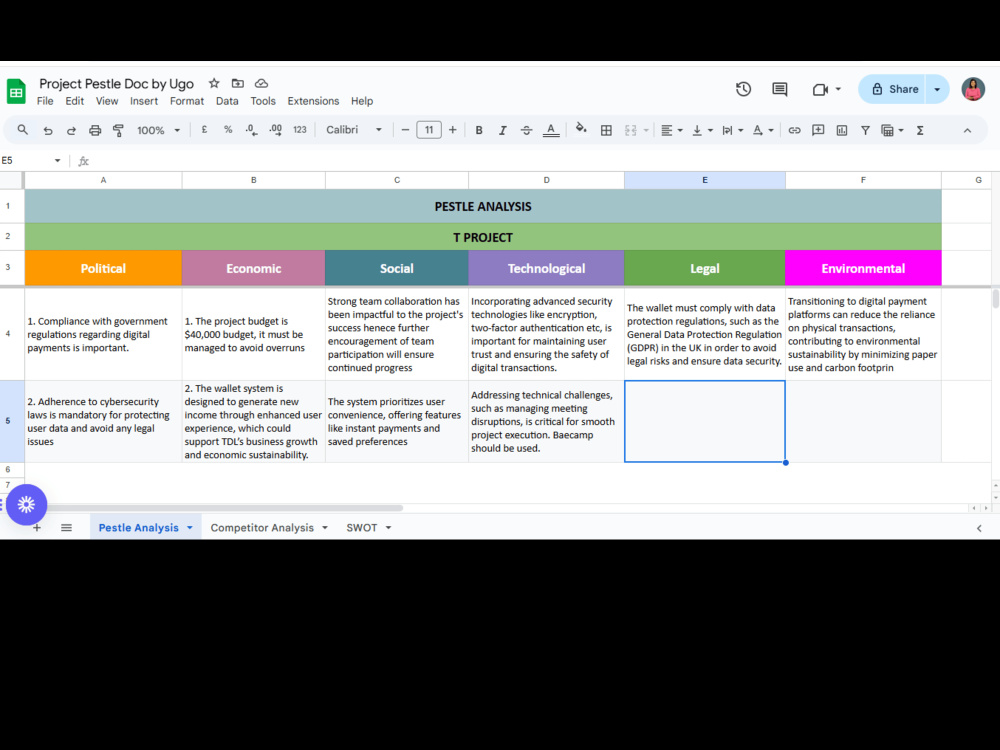The height and width of the screenshot is (750, 1000).
Task: Switch to Competitor Analysis sheet
Action: (x=262, y=527)
